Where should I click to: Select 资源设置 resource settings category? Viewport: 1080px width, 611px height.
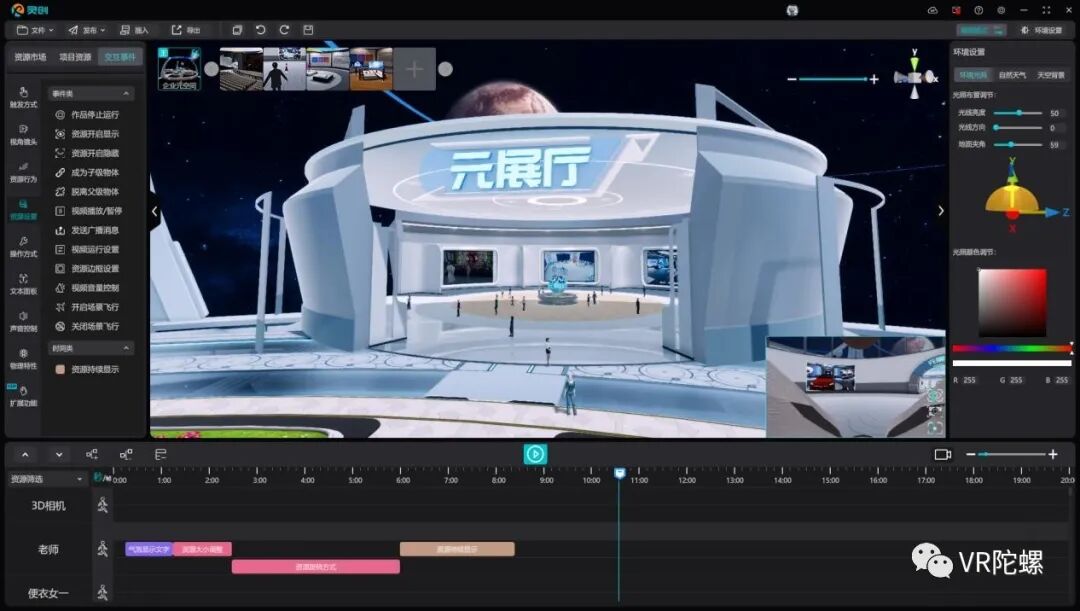coord(23,209)
